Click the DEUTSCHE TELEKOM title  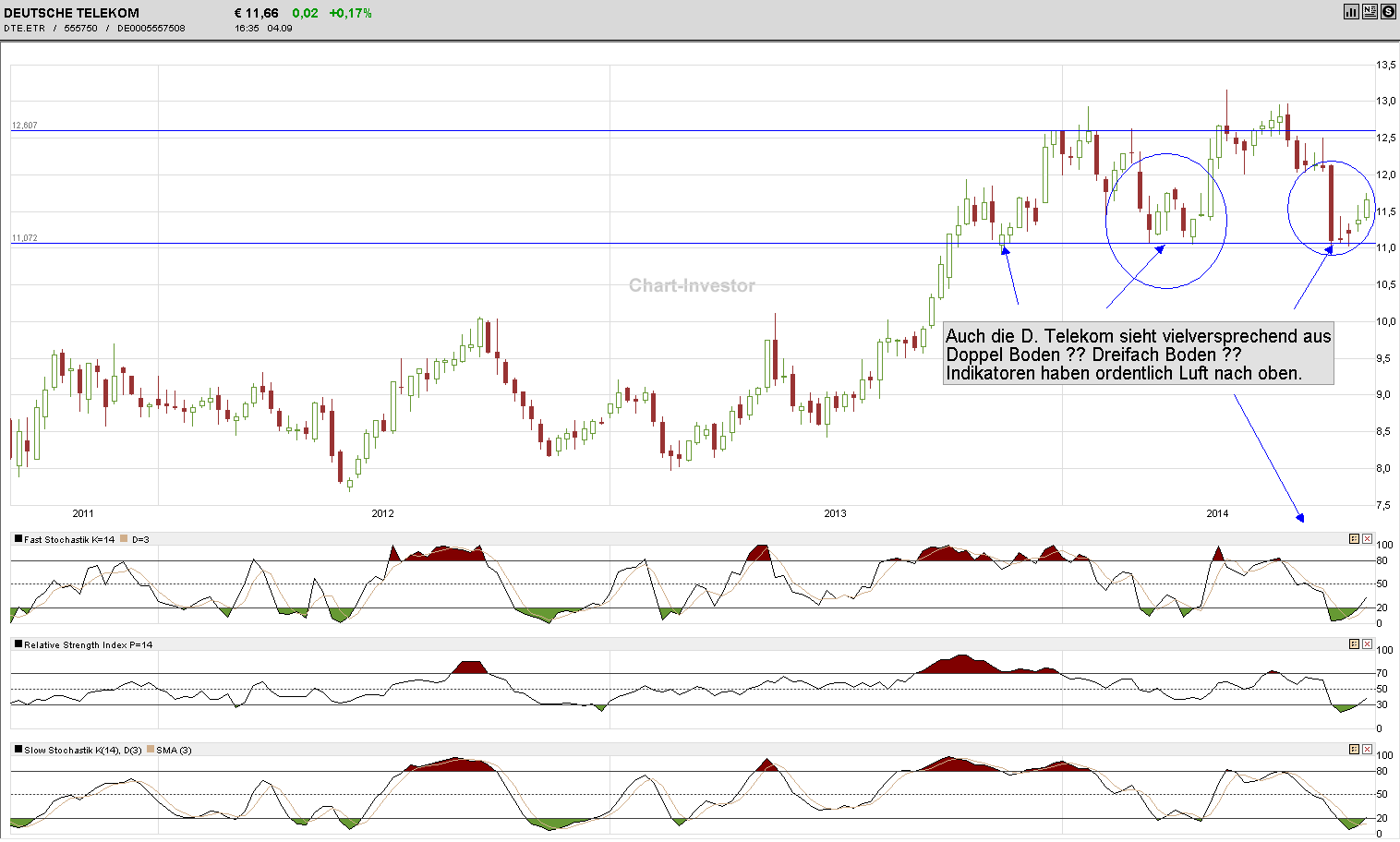click(69, 12)
